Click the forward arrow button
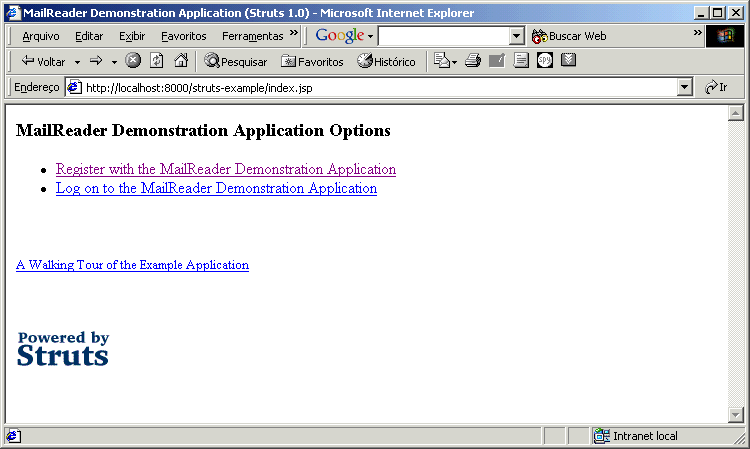Screen dimensions: 750x449 click(x=96, y=61)
